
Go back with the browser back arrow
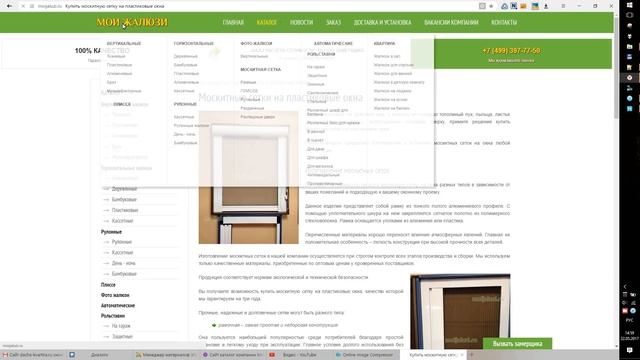tap(9, 6)
